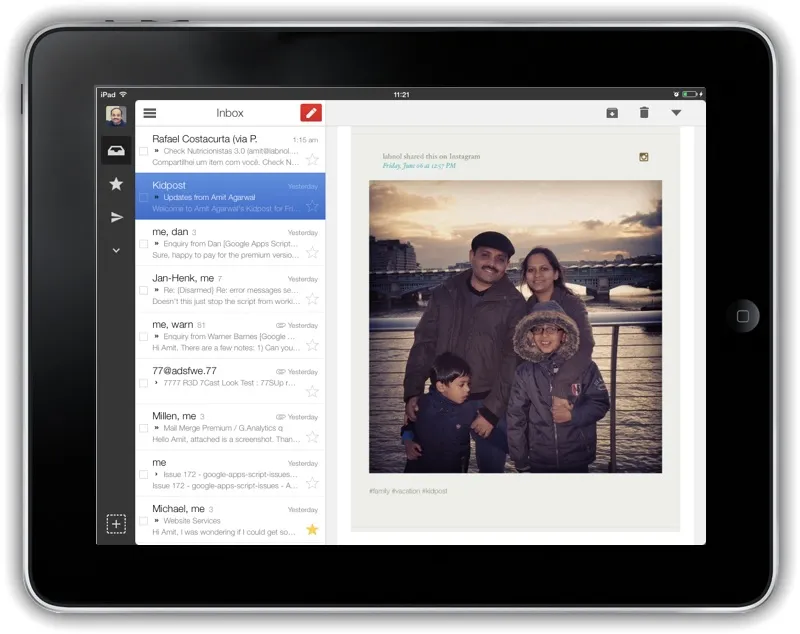Screen dimensions: 800x634
Task: Tap the profile avatar in sidebar
Action: [x=116, y=115]
